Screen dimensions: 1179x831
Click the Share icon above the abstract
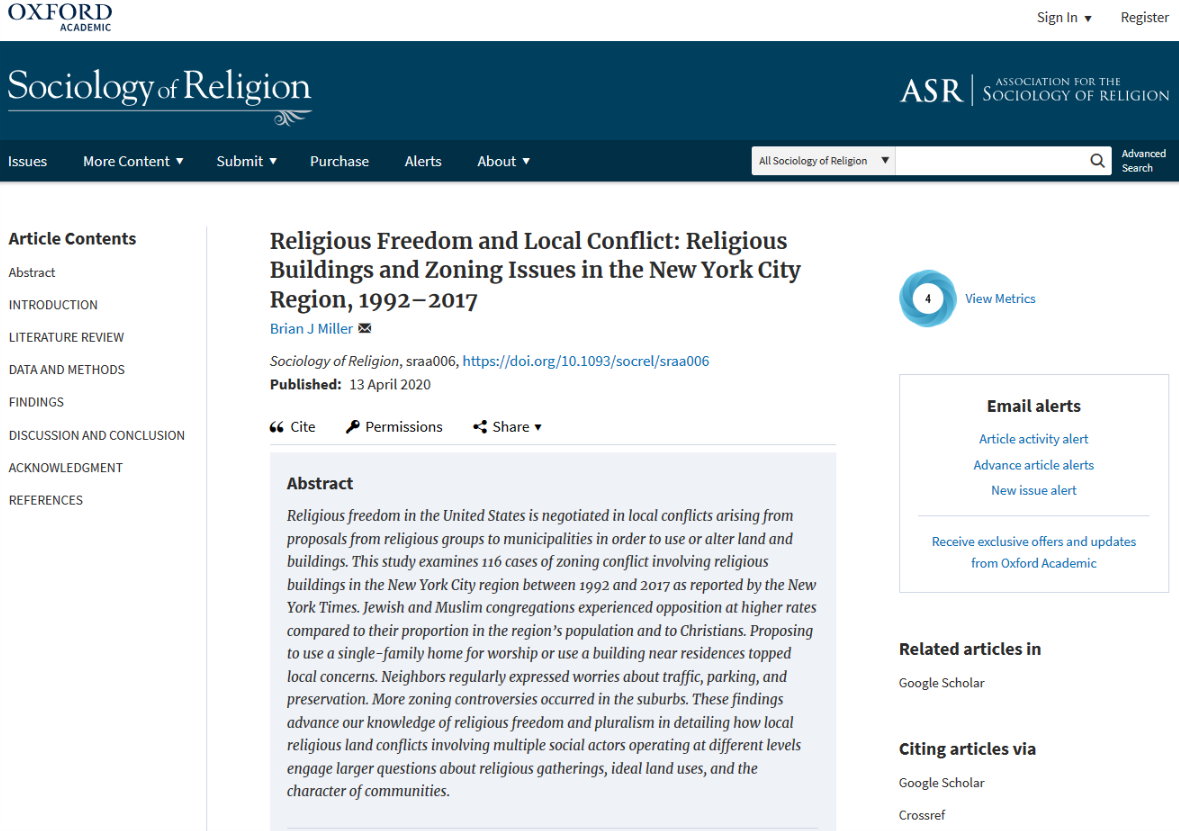click(478, 426)
